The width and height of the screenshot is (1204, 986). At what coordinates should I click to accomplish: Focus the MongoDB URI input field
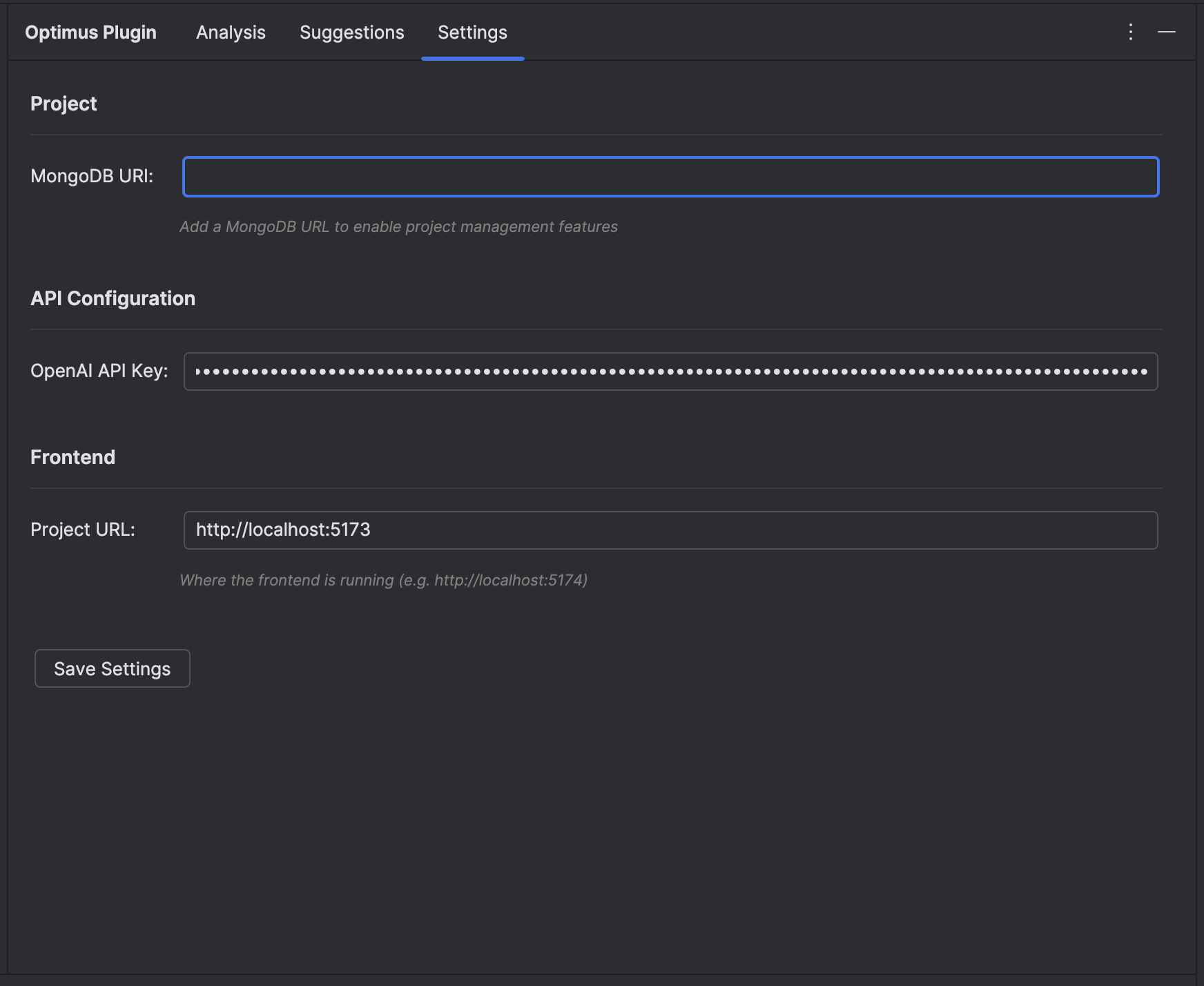click(670, 177)
